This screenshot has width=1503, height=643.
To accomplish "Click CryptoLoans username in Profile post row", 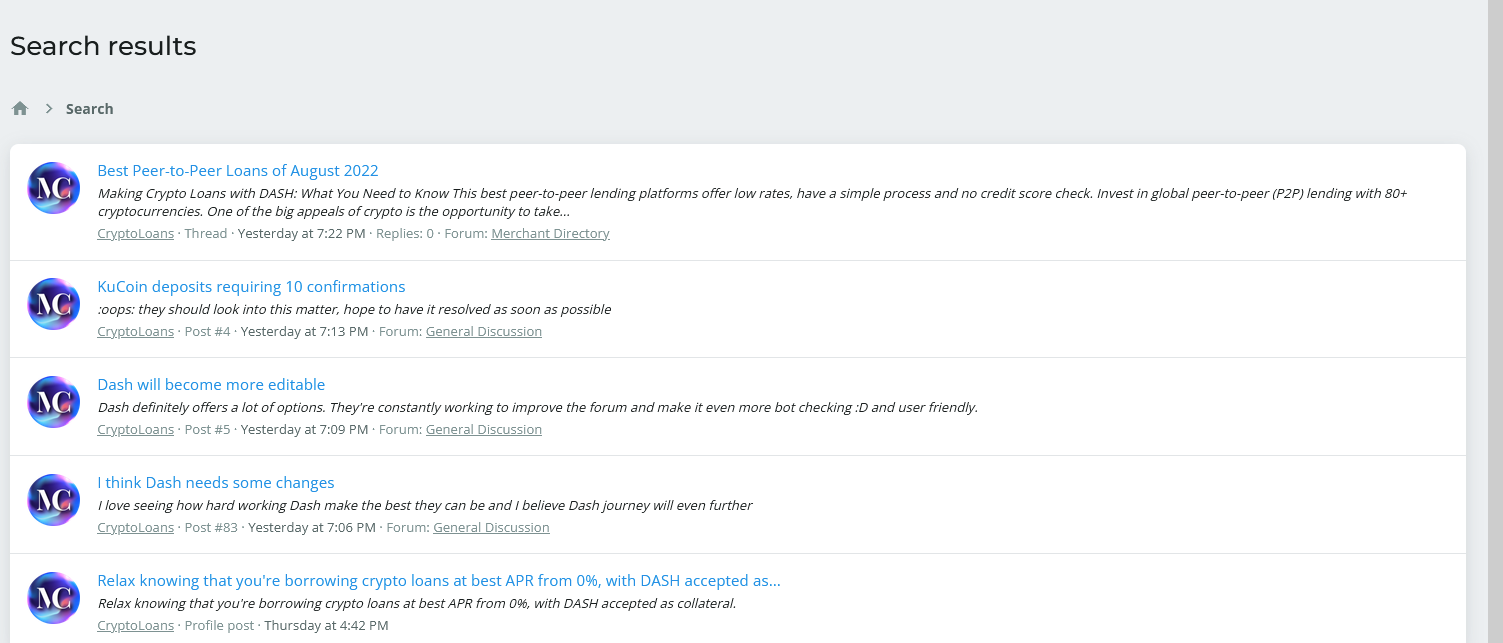I will (x=136, y=625).
